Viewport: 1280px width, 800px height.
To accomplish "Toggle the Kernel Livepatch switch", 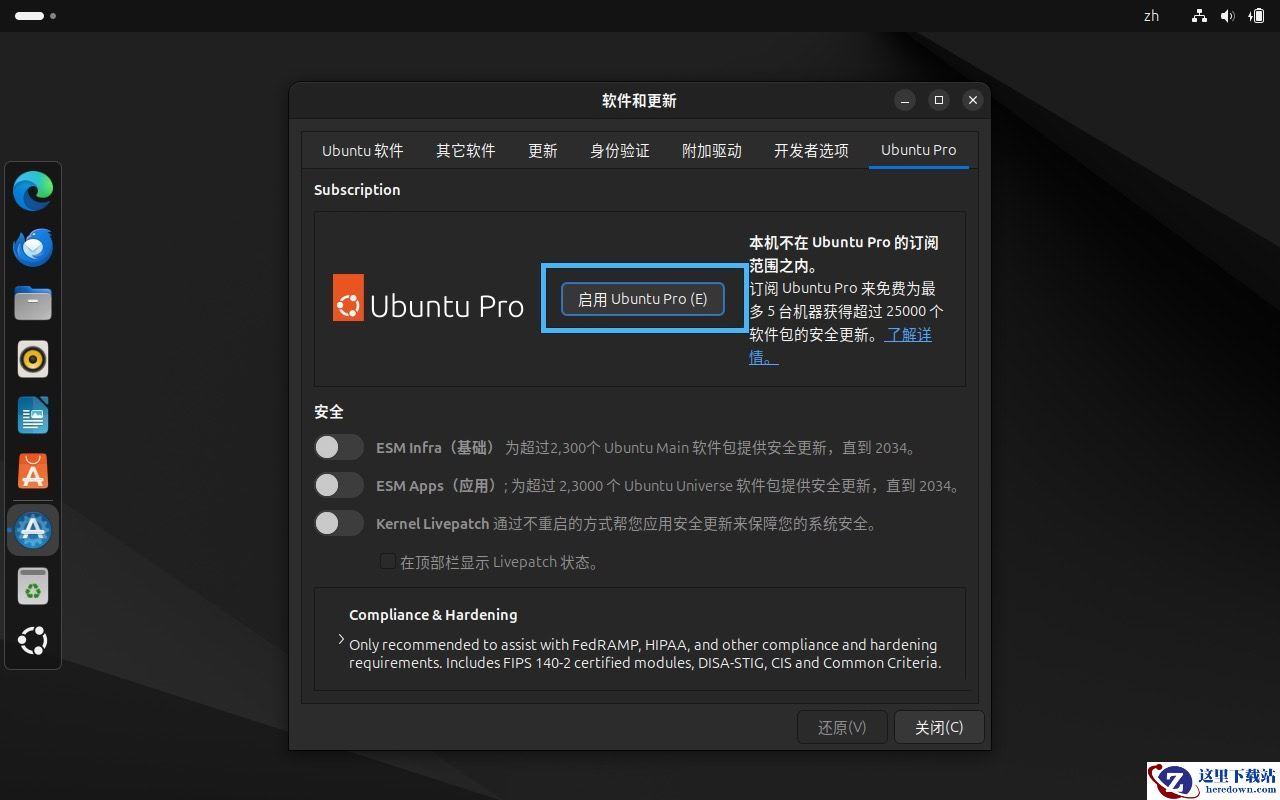I will [x=339, y=523].
